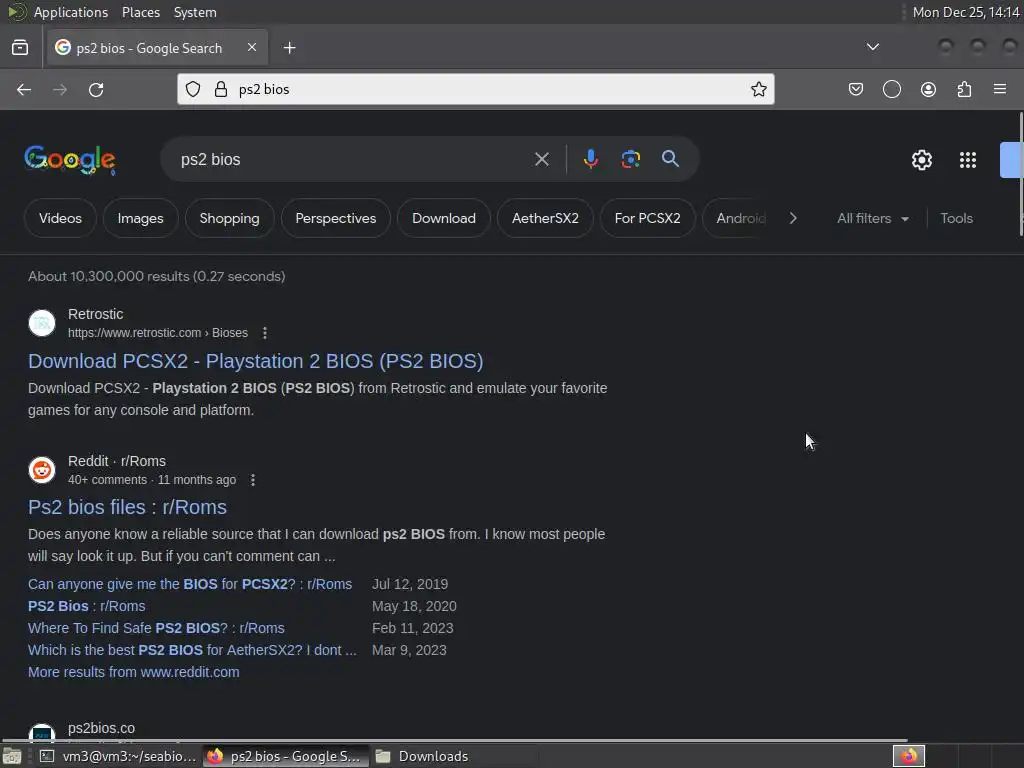The image size is (1024, 768).
Task: List all tabs dropdown arrow
Action: (x=872, y=47)
